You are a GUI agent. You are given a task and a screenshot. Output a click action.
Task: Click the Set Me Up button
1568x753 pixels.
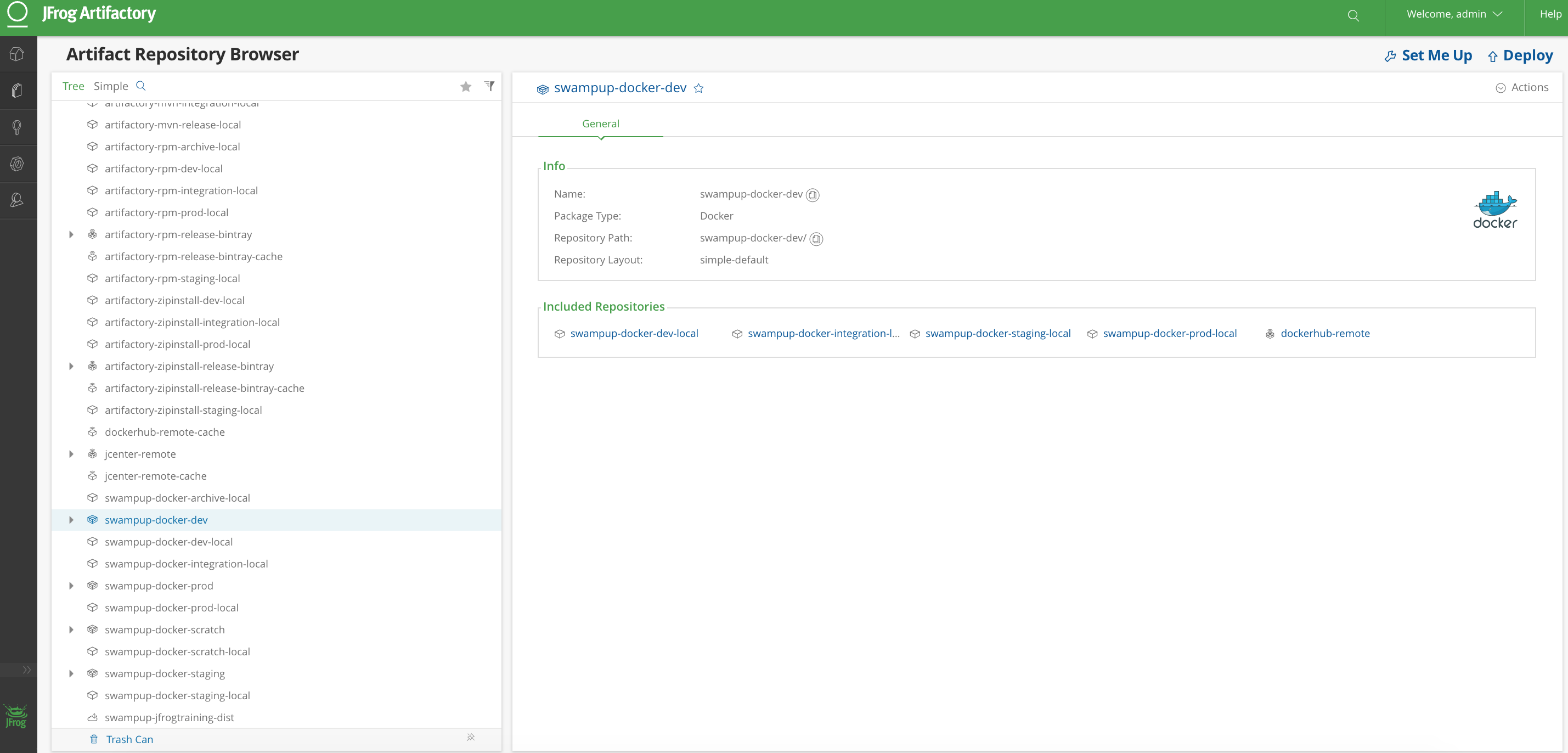(x=1428, y=55)
